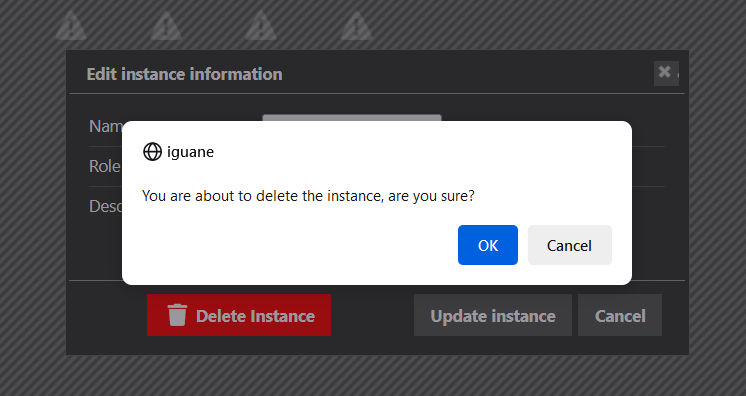Screen dimensions: 746x396
Task: Click the Desc field label
Action: click(106, 206)
